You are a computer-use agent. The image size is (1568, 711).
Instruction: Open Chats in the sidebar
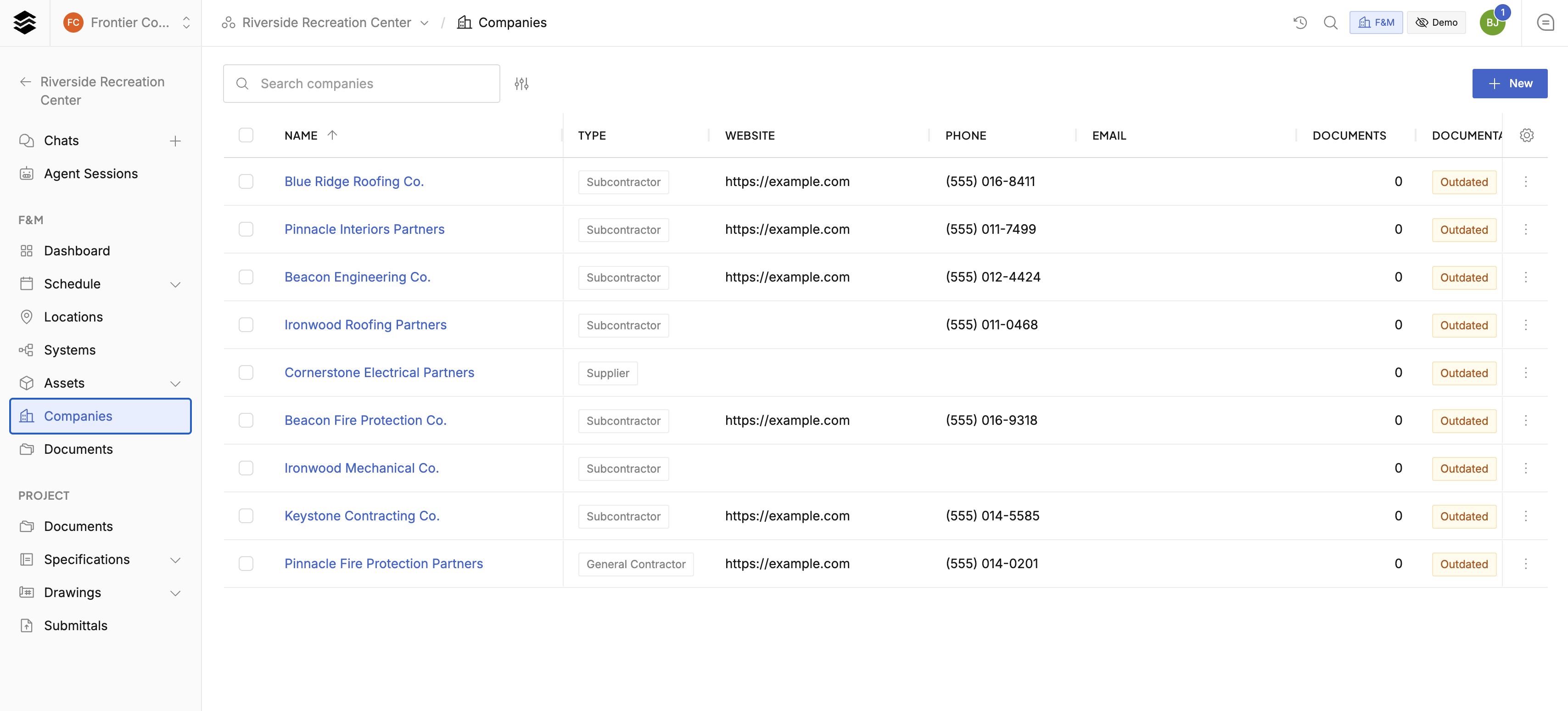pyautogui.click(x=61, y=141)
